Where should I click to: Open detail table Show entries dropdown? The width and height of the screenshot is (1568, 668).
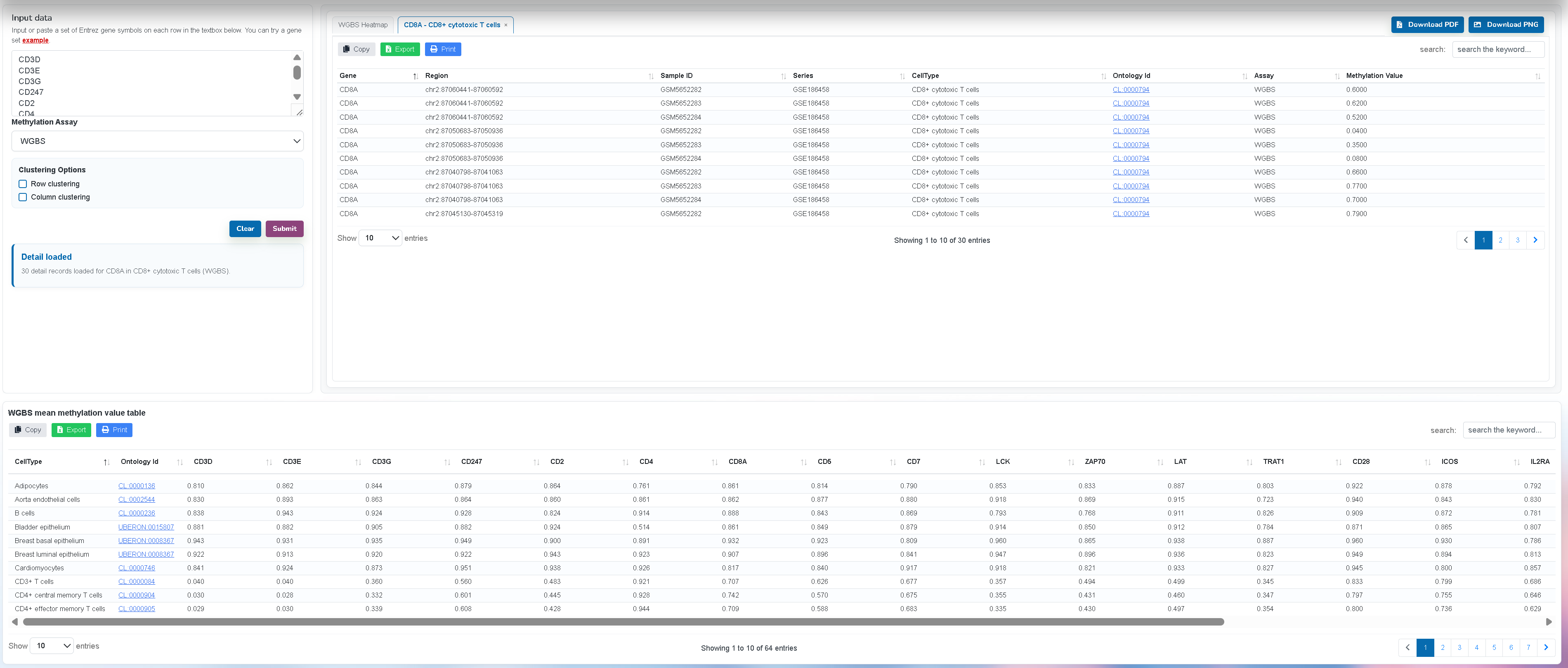click(380, 238)
